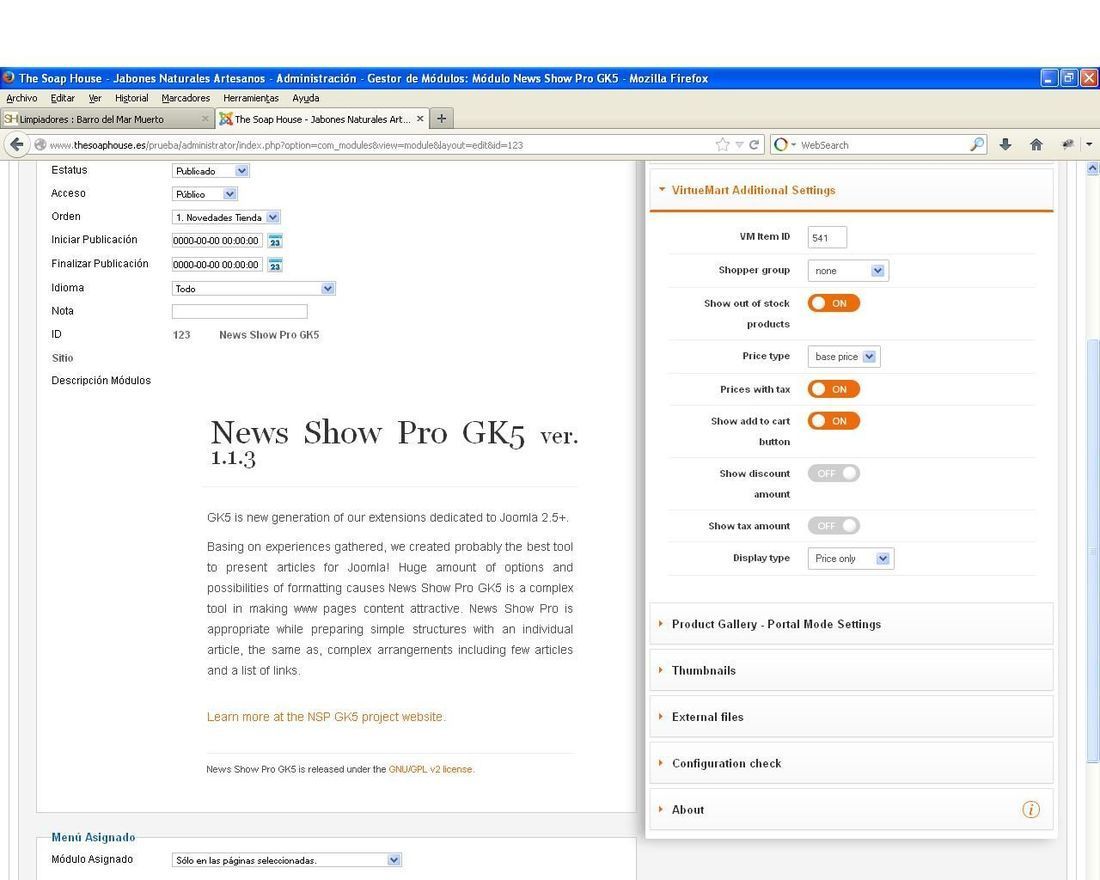Open calendar for Finalizar Publicación
1100x880 pixels.
[x=275, y=265]
